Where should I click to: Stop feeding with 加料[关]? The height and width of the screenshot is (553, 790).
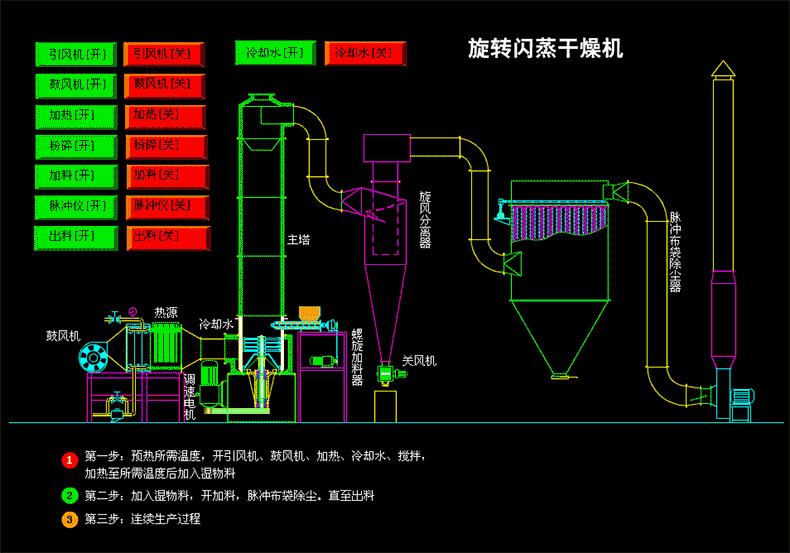tap(165, 177)
